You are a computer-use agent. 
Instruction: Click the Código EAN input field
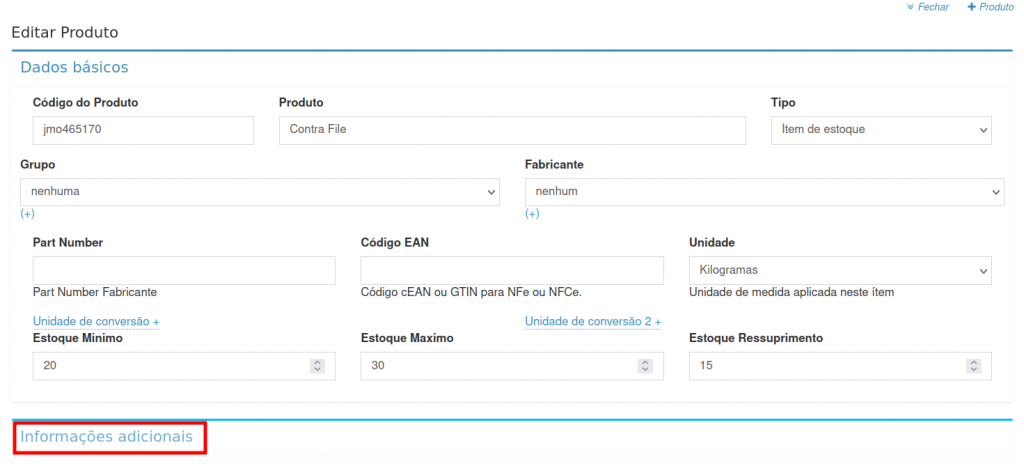pos(512,271)
